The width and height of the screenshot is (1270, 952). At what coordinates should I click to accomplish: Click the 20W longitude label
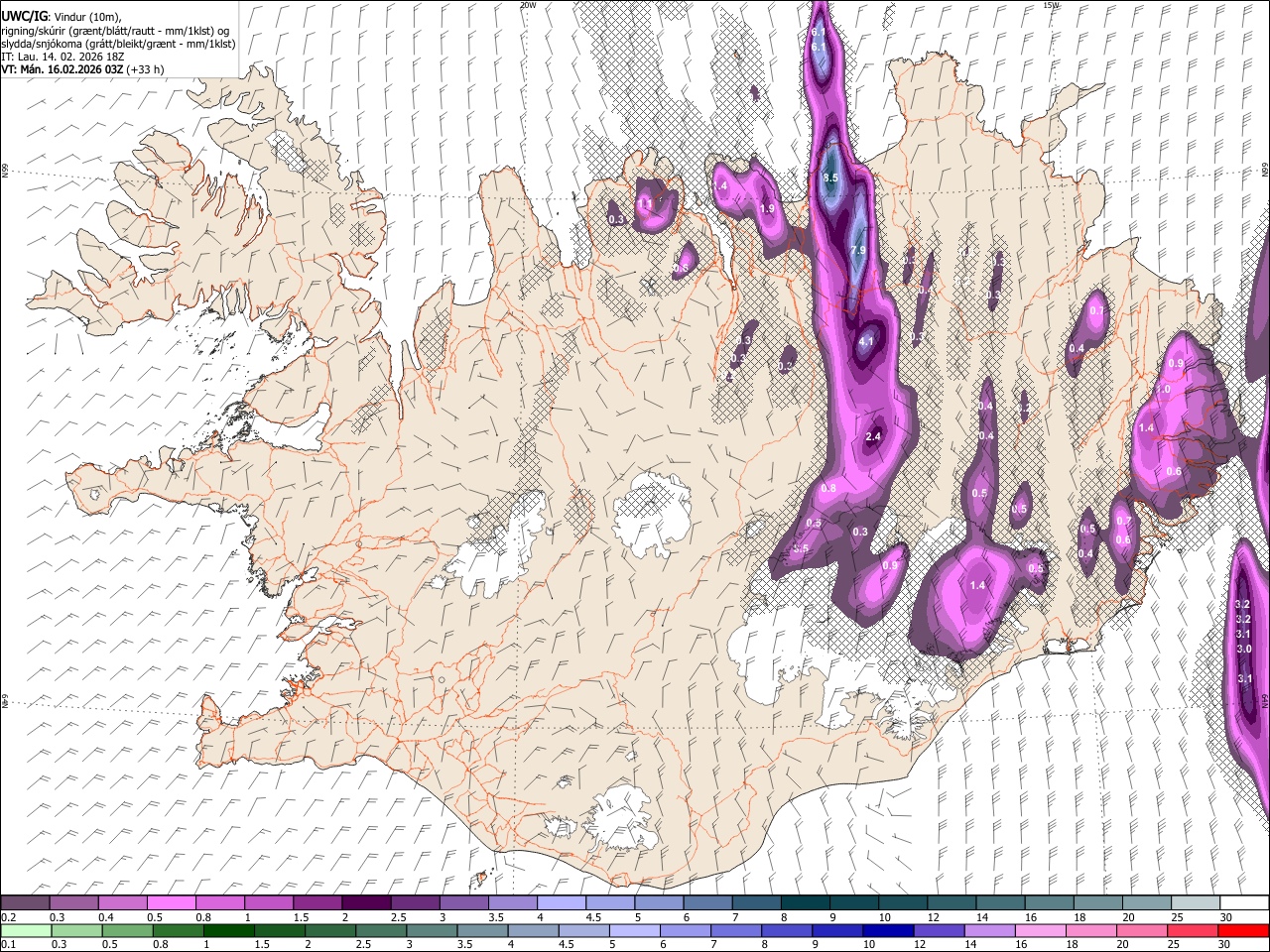tap(529, 5)
